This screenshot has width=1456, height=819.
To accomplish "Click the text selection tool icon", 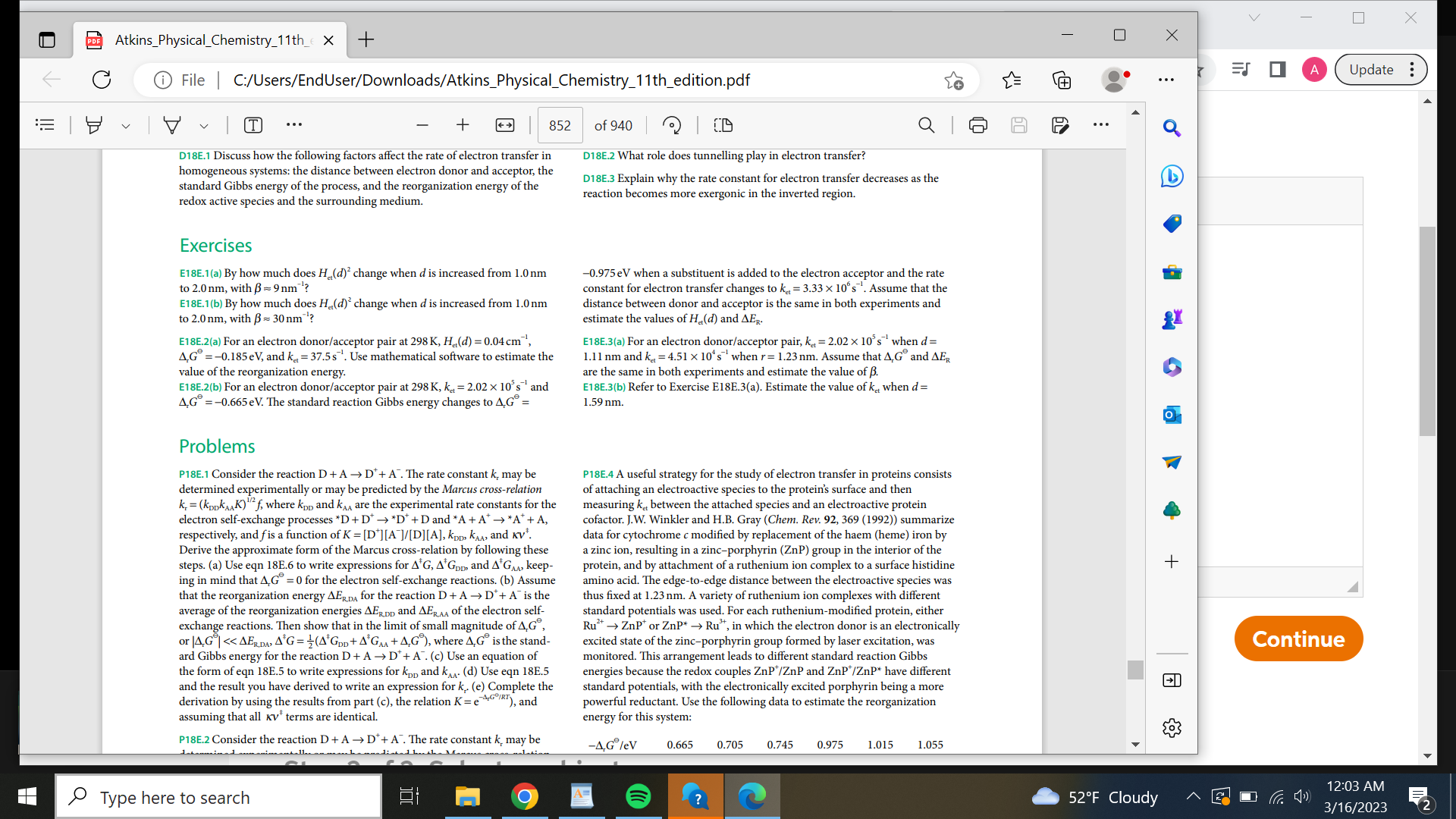I will click(253, 124).
